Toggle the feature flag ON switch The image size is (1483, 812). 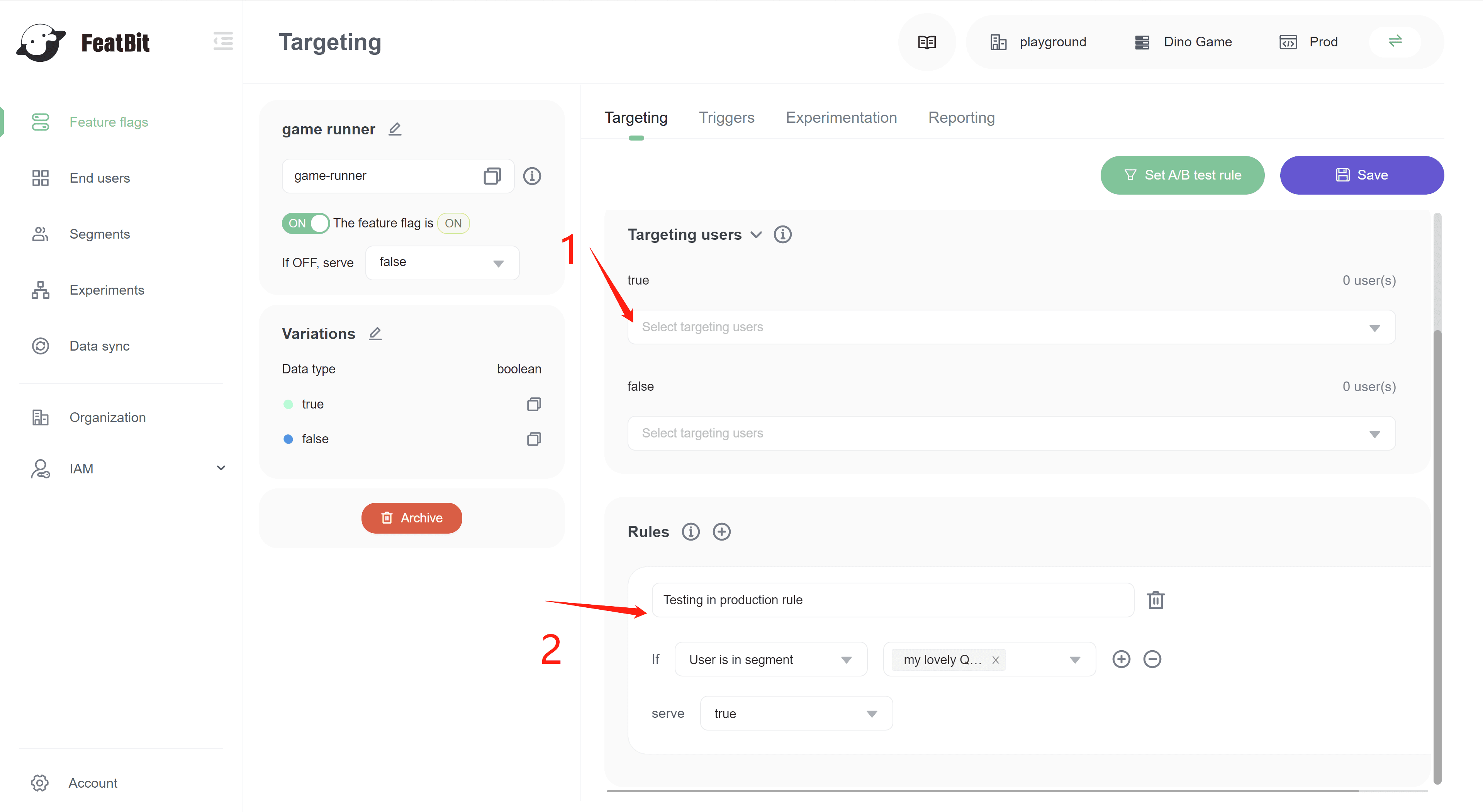pyautogui.click(x=306, y=223)
